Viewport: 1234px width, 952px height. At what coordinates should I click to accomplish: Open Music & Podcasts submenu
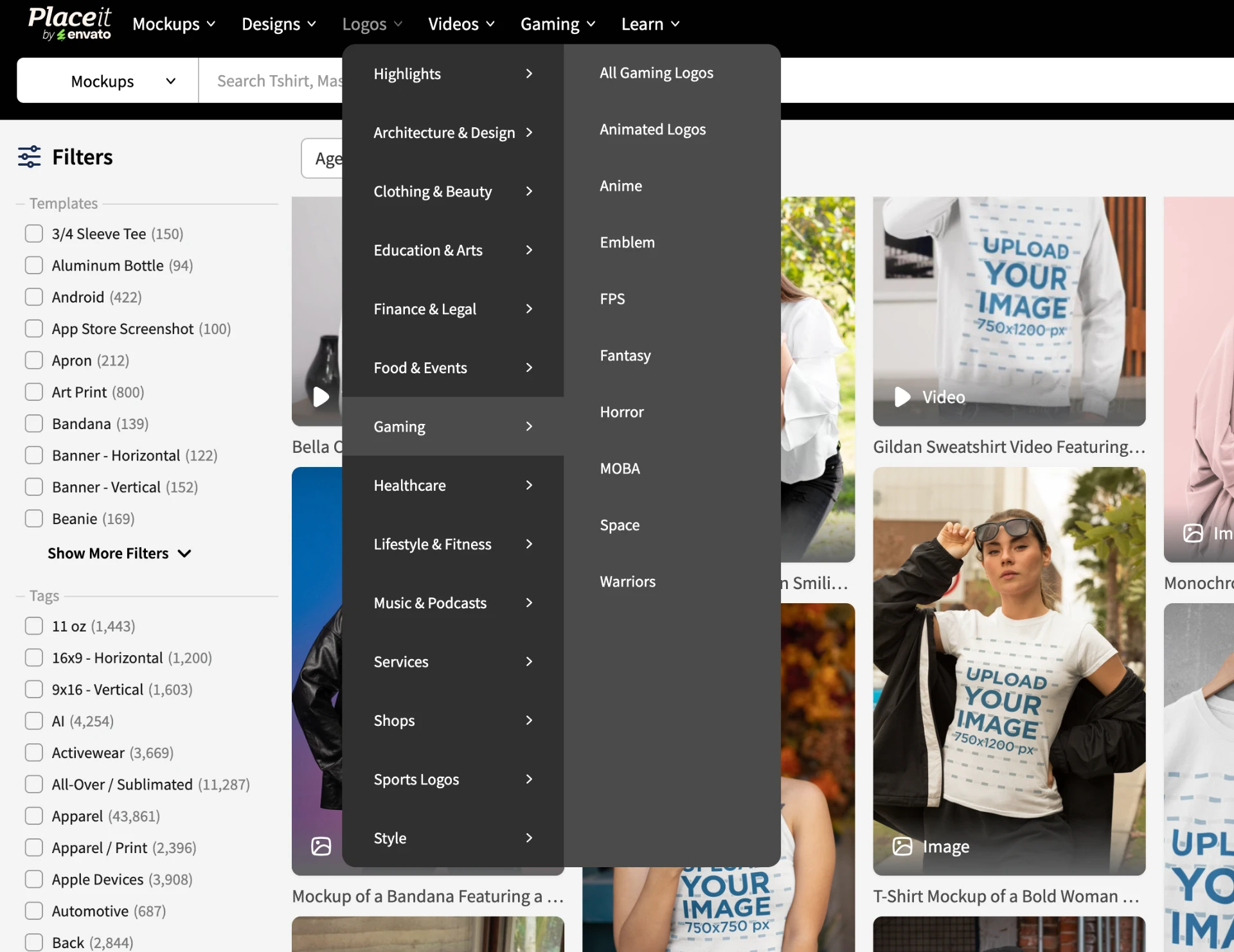coord(453,603)
